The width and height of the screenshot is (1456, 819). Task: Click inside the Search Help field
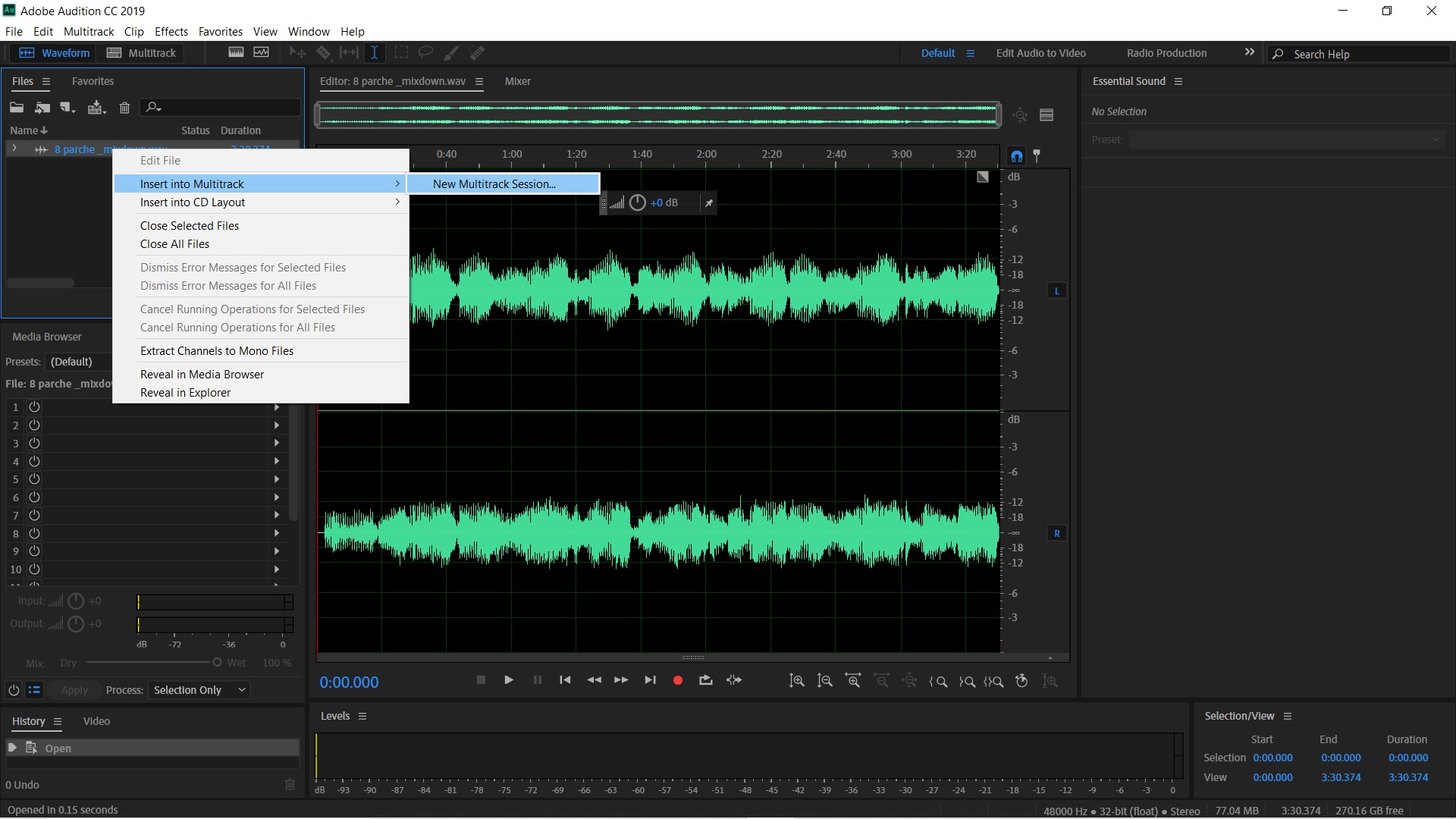[1357, 54]
